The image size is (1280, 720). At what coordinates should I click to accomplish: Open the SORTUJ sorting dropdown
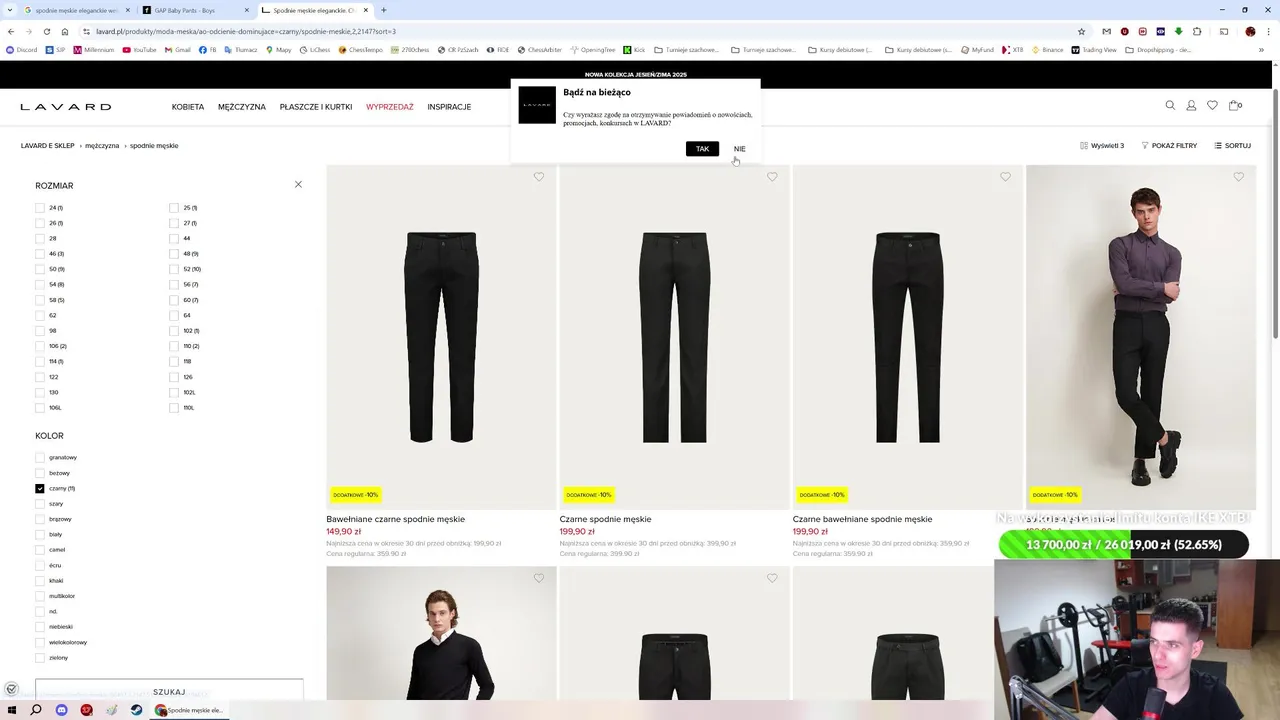pyautogui.click(x=1232, y=146)
